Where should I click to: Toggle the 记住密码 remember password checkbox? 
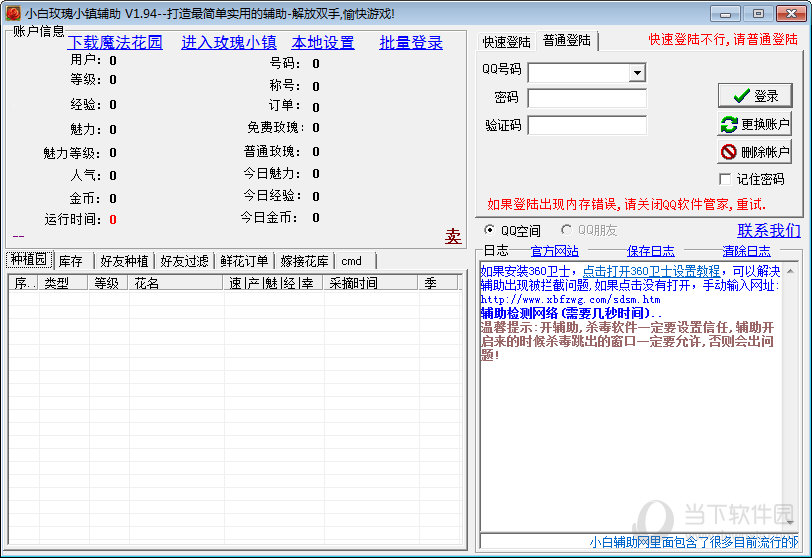pos(726,179)
